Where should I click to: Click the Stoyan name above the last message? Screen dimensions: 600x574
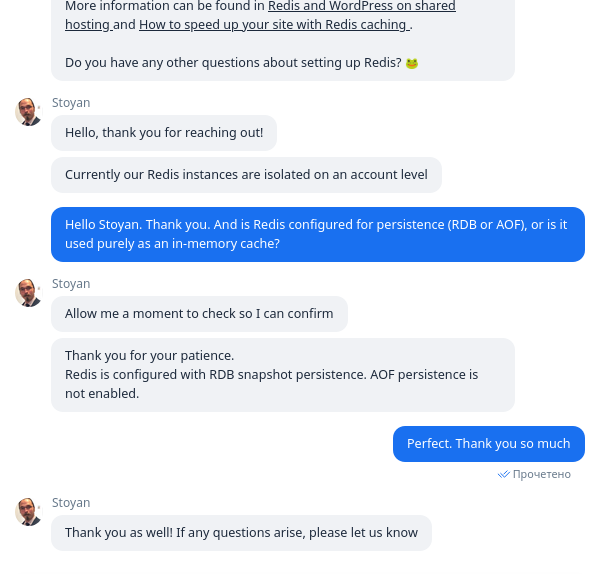(x=71, y=503)
